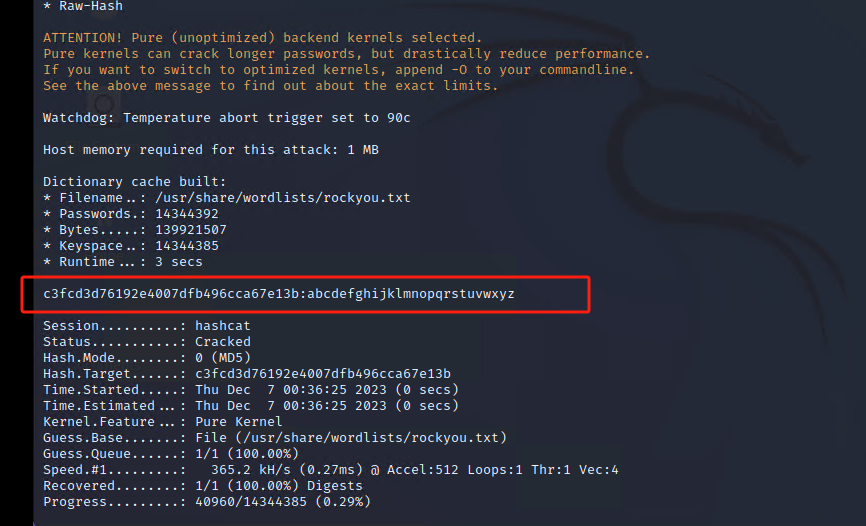Click the Speed.#1 365.2 kH/s line
Image resolution: width=866 pixels, height=526 pixels.
(x=330, y=470)
